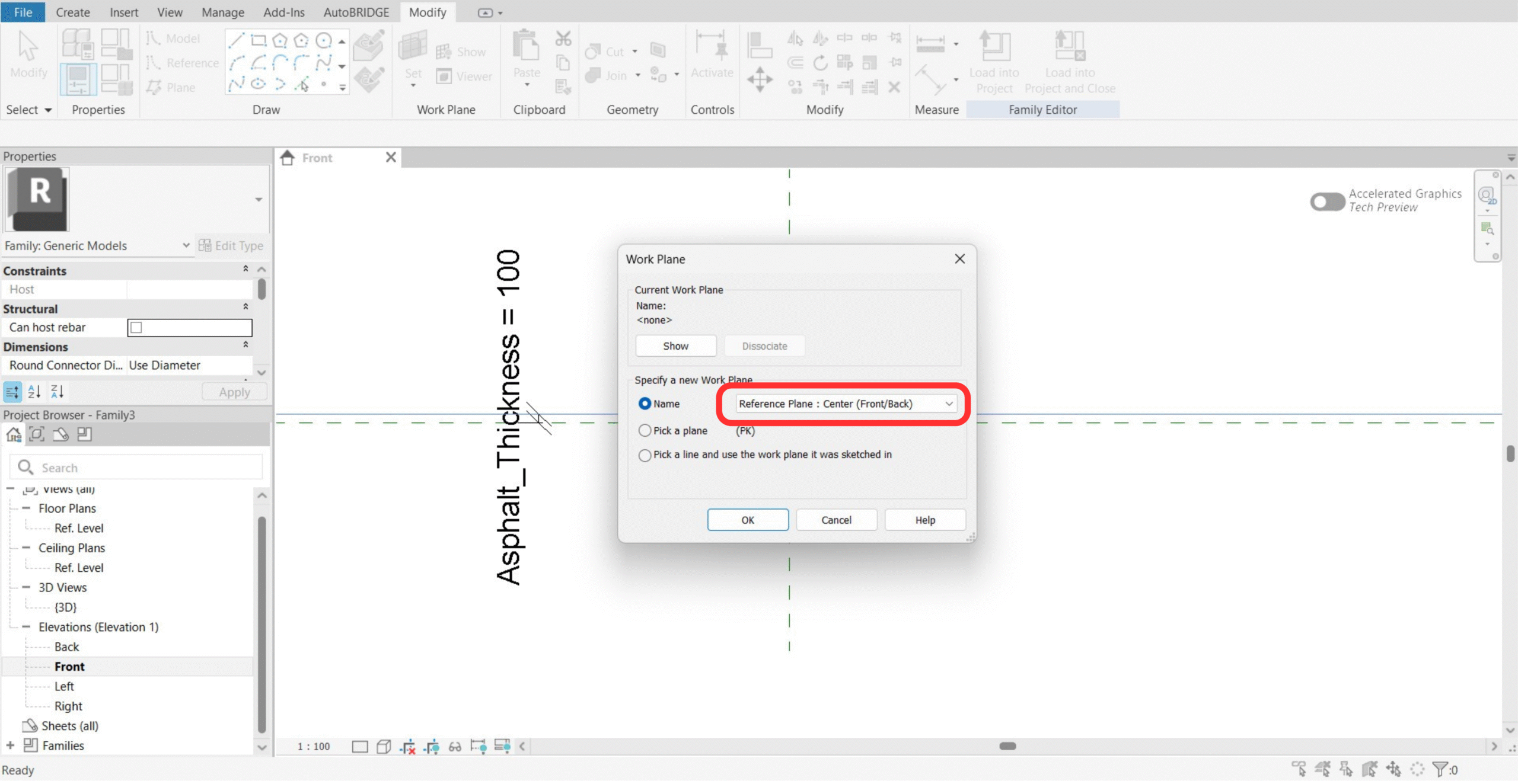Expand the Families tree node

(x=10, y=745)
